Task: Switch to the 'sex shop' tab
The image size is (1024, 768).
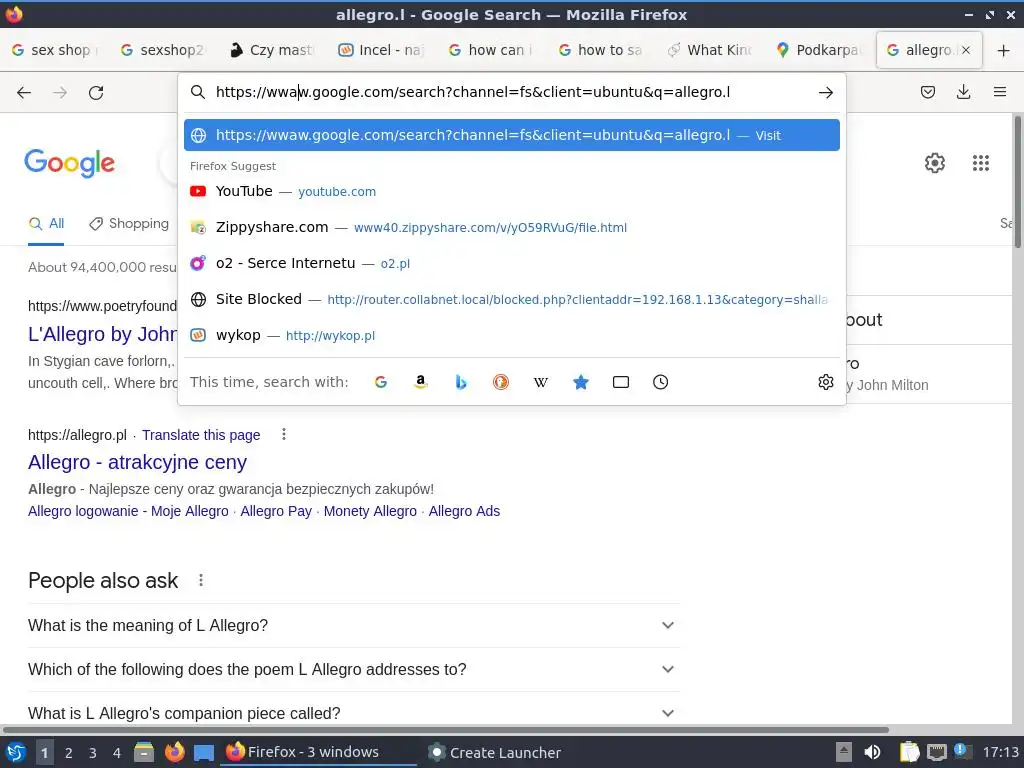Action: click(x=55, y=50)
